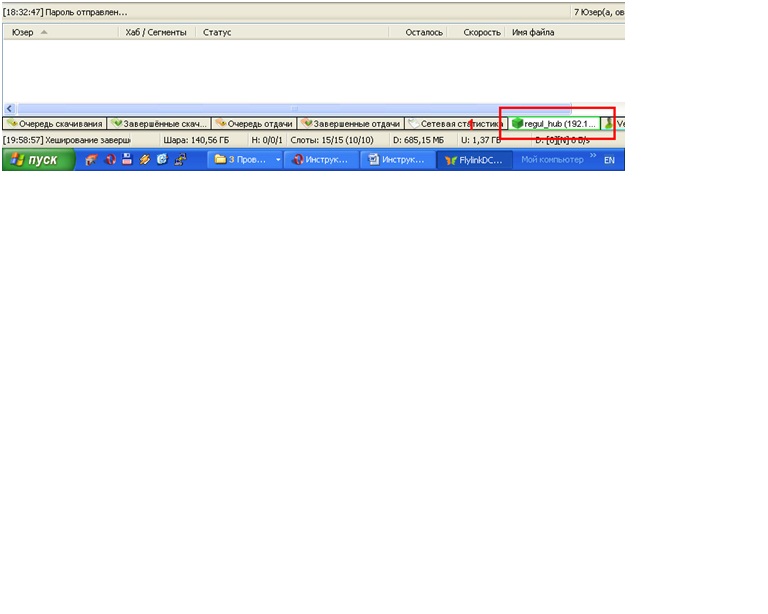Viewport: 768px width, 614px height.
Task: Click the 7 Юзер(а, ов) count field
Action: coord(599,12)
